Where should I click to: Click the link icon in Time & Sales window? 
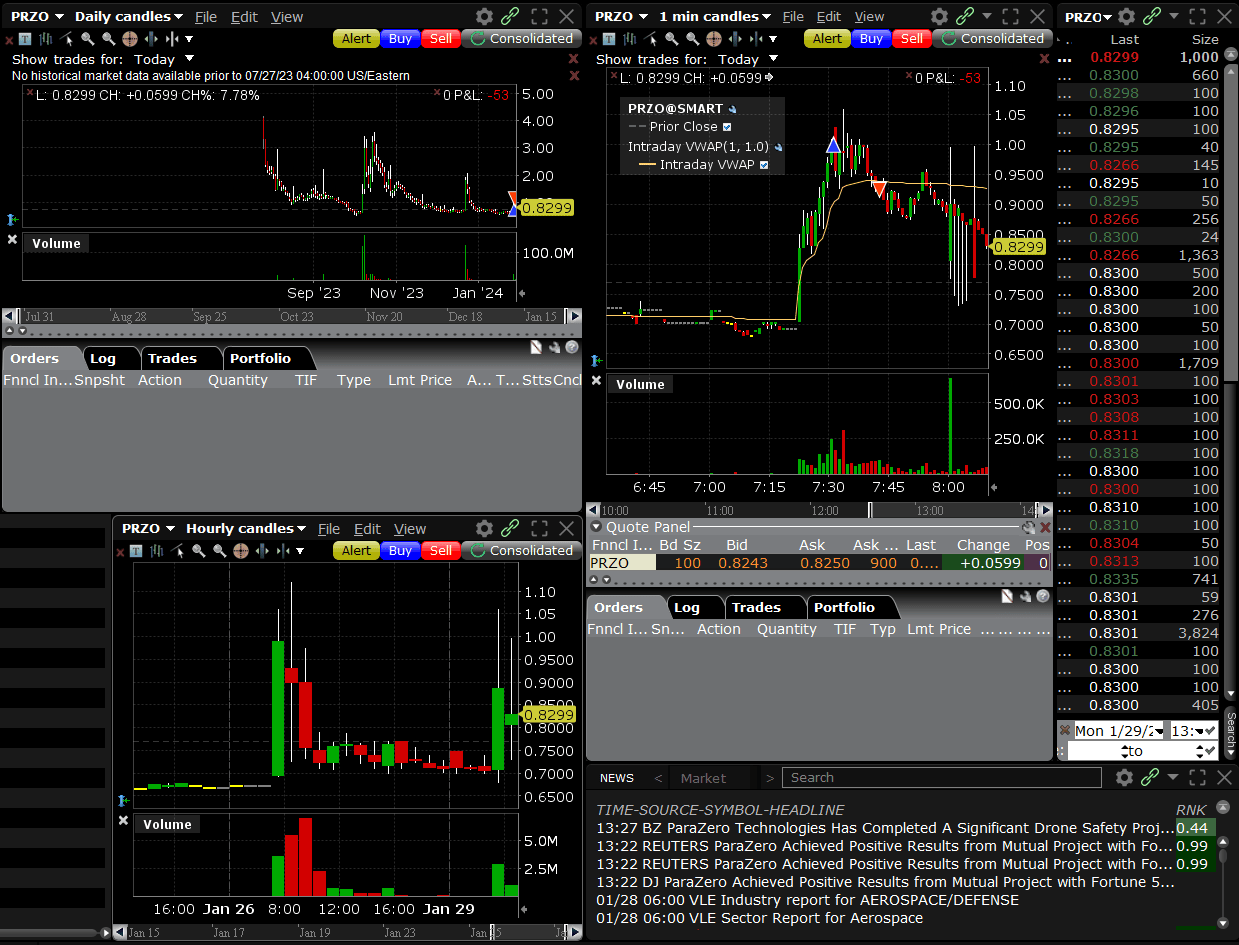pyautogui.click(x=1153, y=16)
